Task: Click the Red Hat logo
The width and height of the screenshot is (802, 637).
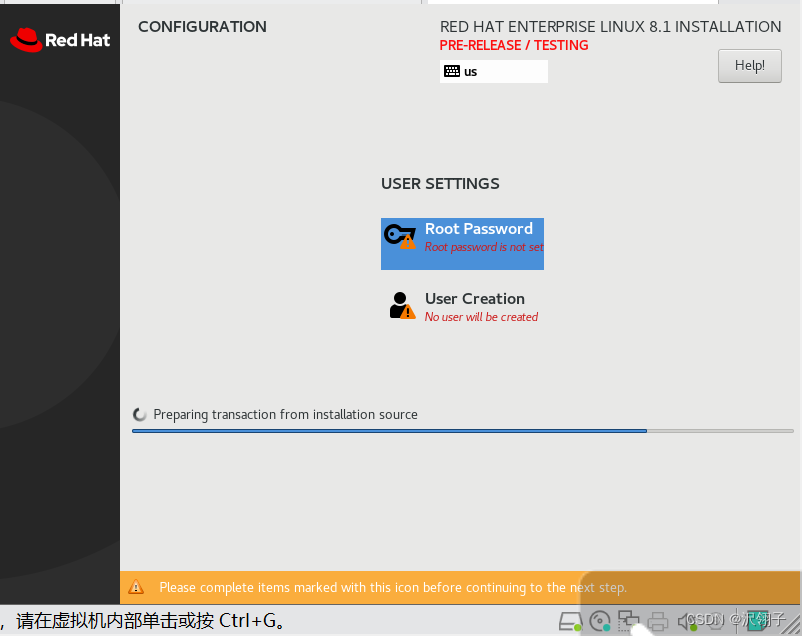Action: click(60, 40)
